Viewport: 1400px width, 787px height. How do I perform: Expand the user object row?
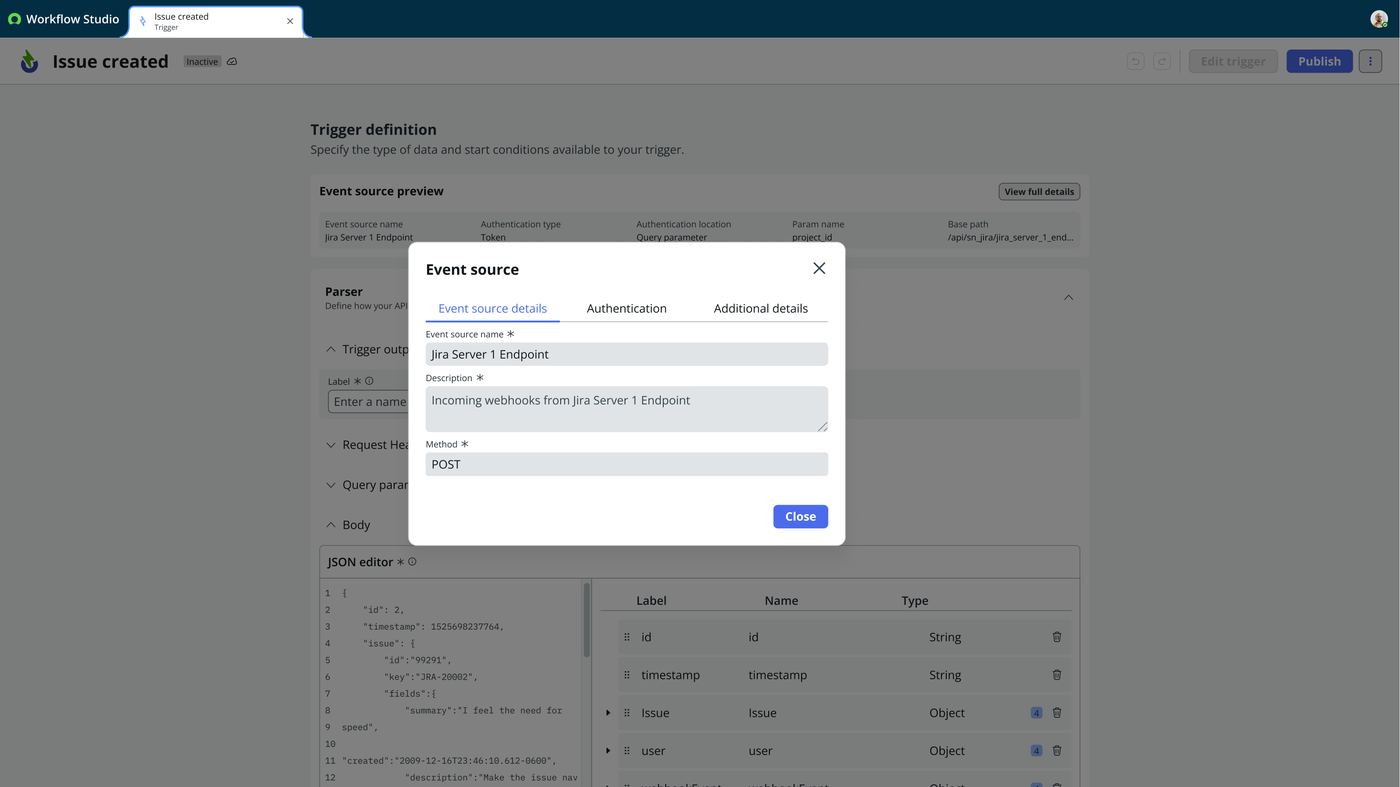pos(608,751)
